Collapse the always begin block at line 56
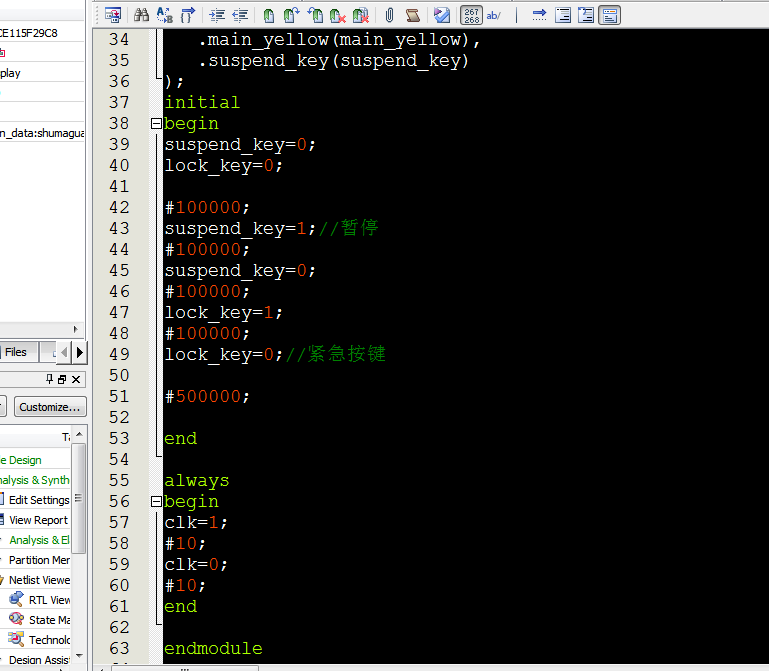Image resolution: width=769 pixels, height=671 pixels. click(156, 501)
